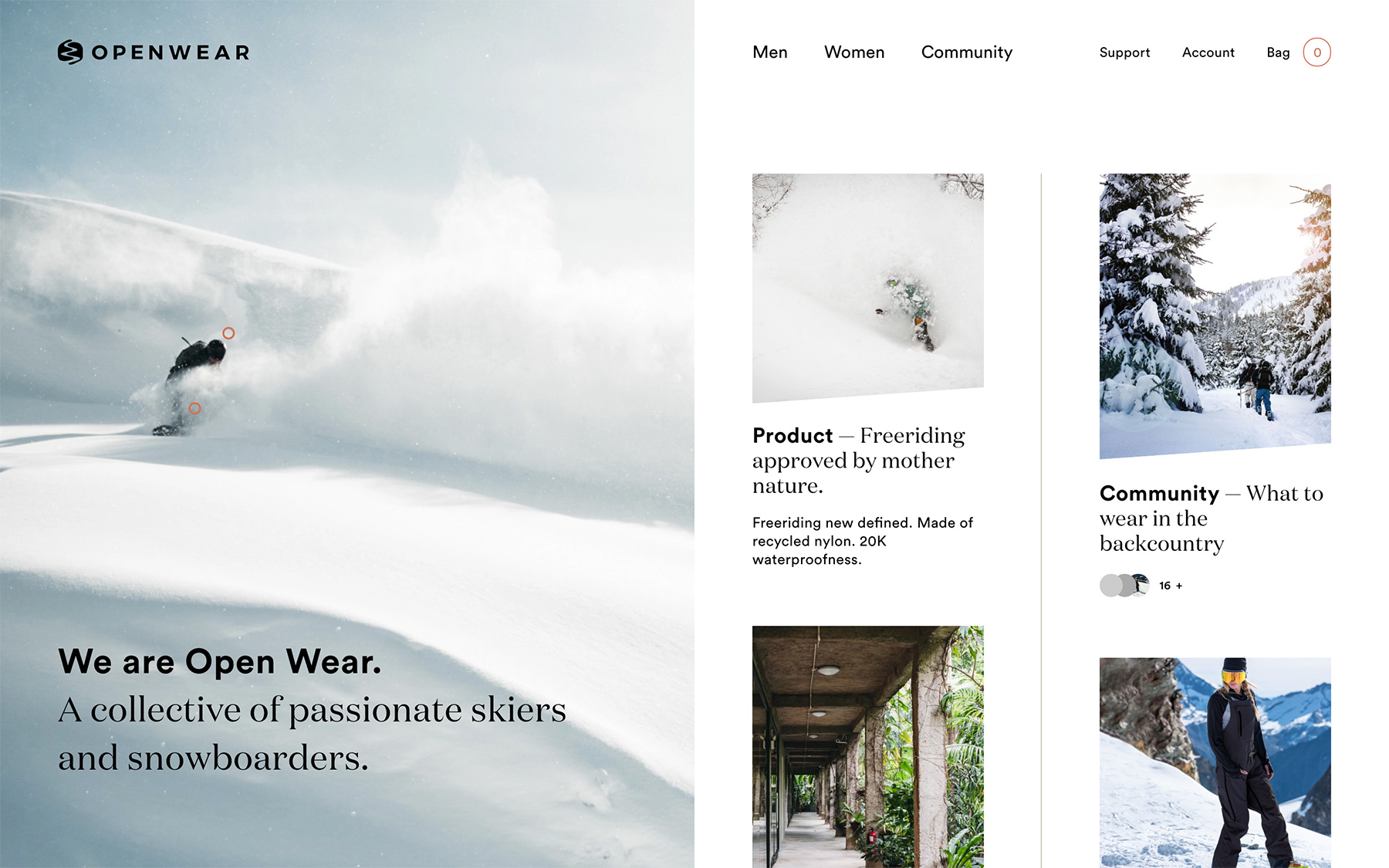Click the Openwear logo icon
Viewport: 1389px width, 868px height.
(x=70, y=52)
